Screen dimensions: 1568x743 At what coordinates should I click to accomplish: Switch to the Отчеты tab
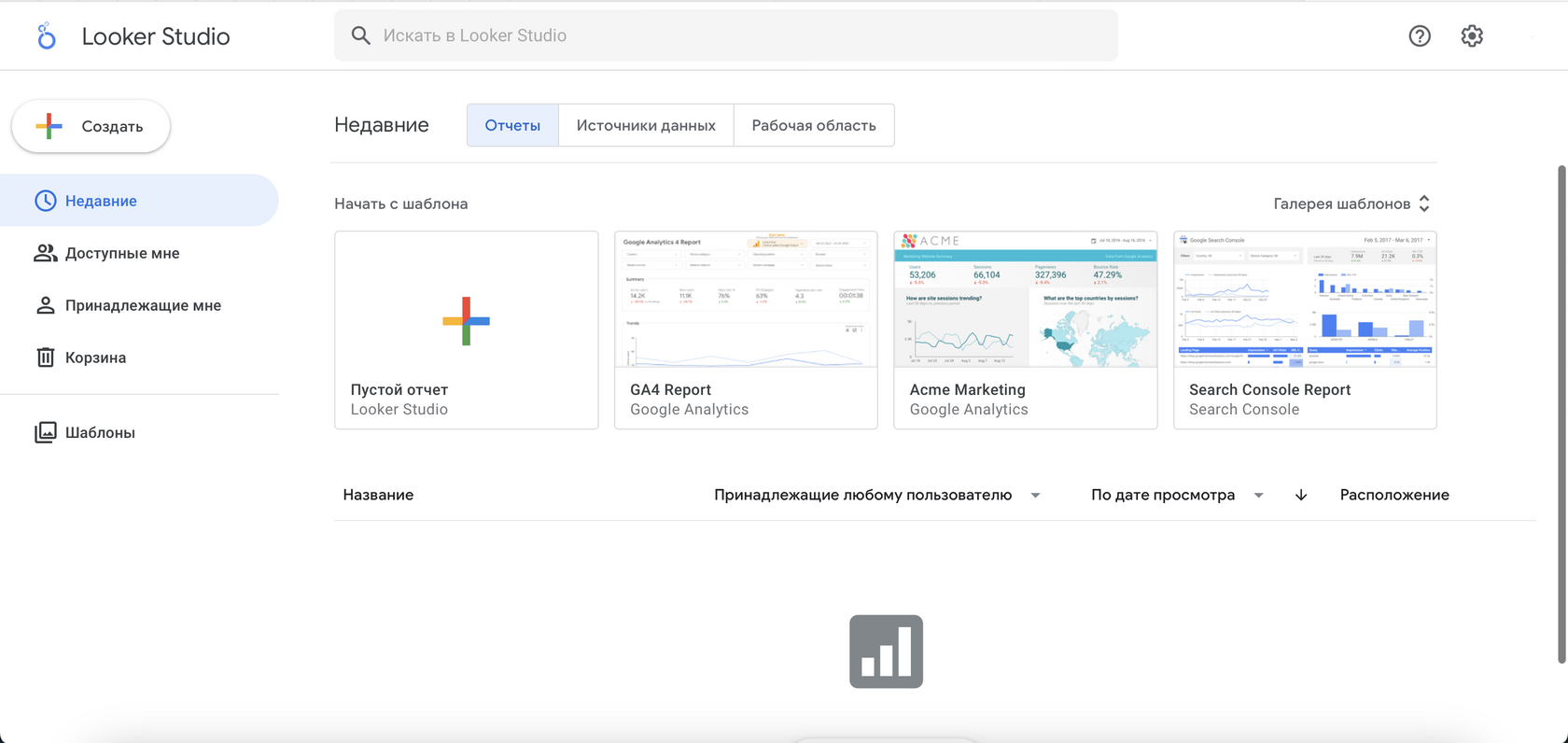point(512,125)
